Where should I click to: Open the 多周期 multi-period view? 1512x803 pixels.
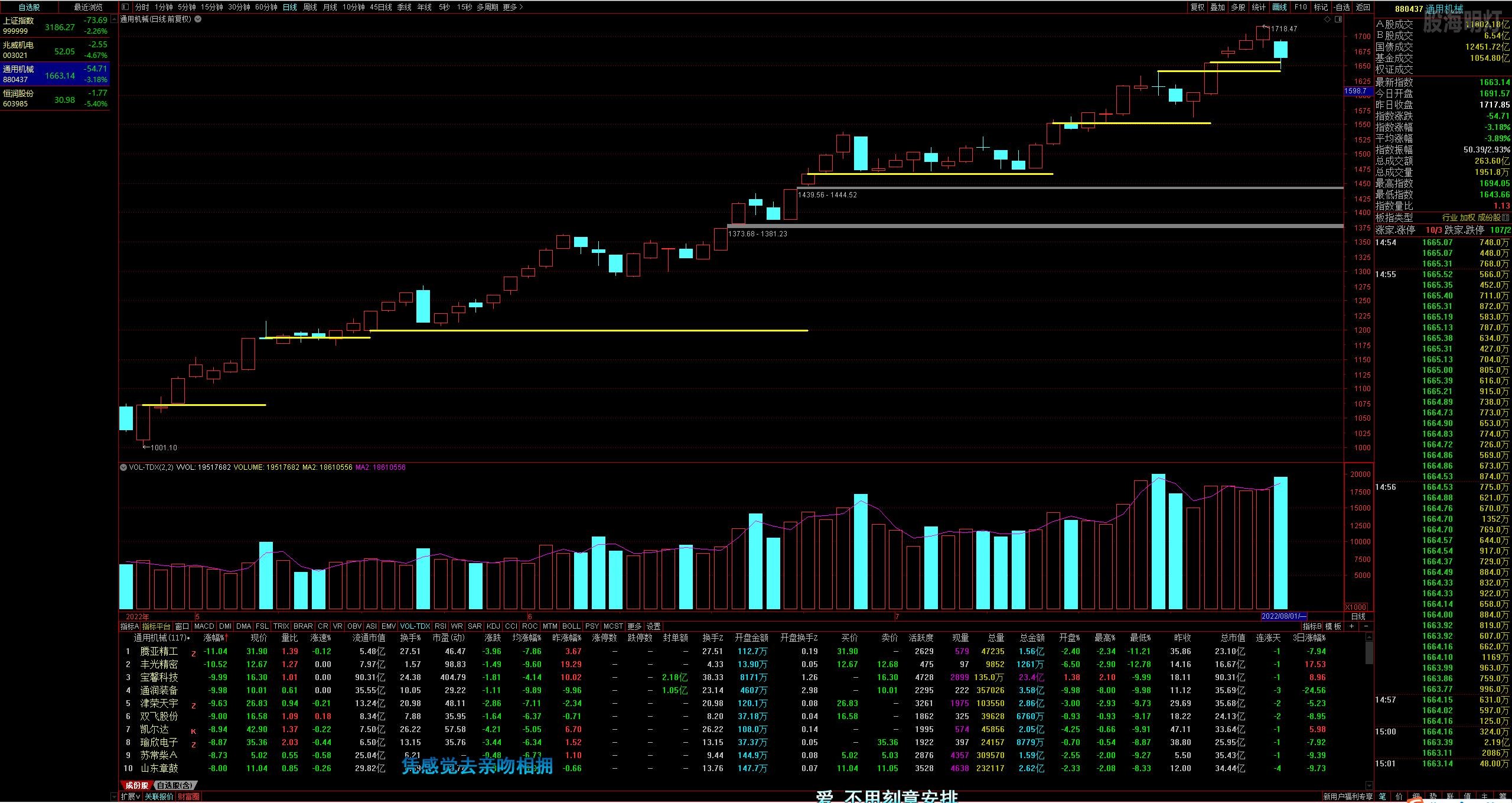487,7
